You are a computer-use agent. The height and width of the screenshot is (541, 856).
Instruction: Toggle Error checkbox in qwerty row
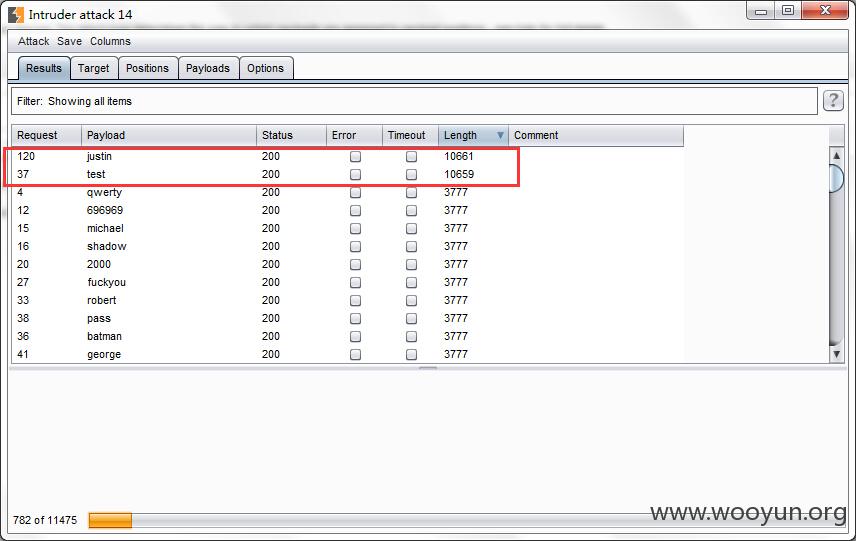tap(355, 193)
